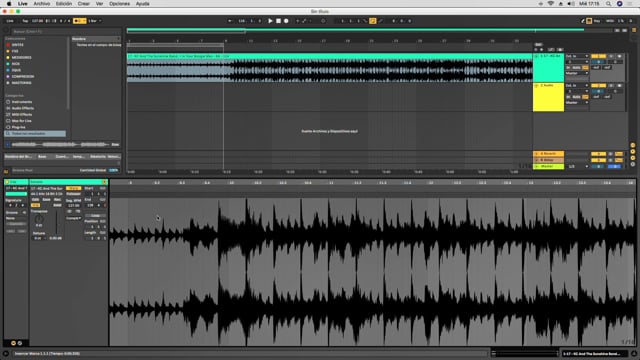Arm the Arrangement Record button
The height and width of the screenshot is (360, 640).
[286, 21]
